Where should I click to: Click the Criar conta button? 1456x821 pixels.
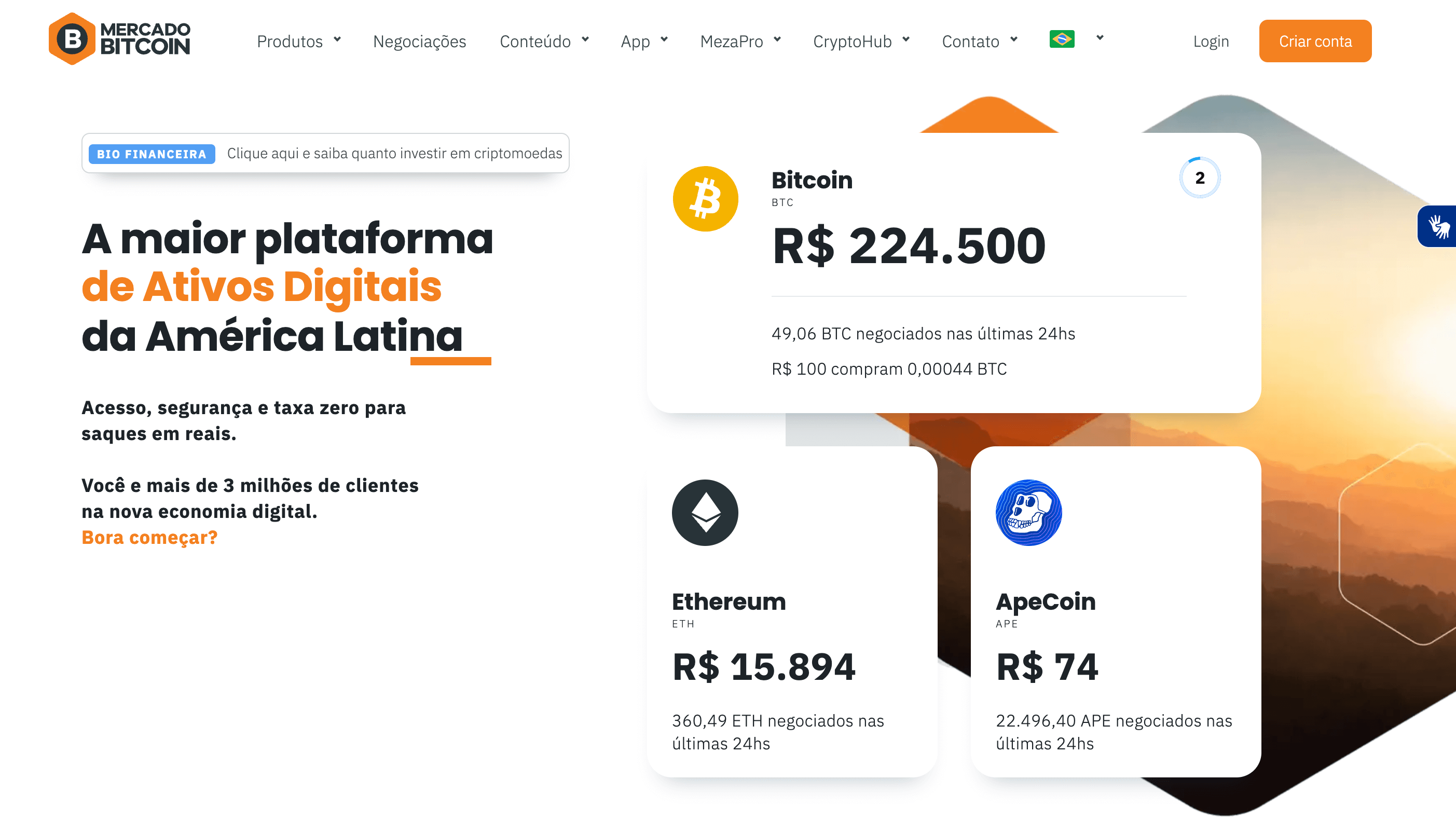click(1315, 42)
